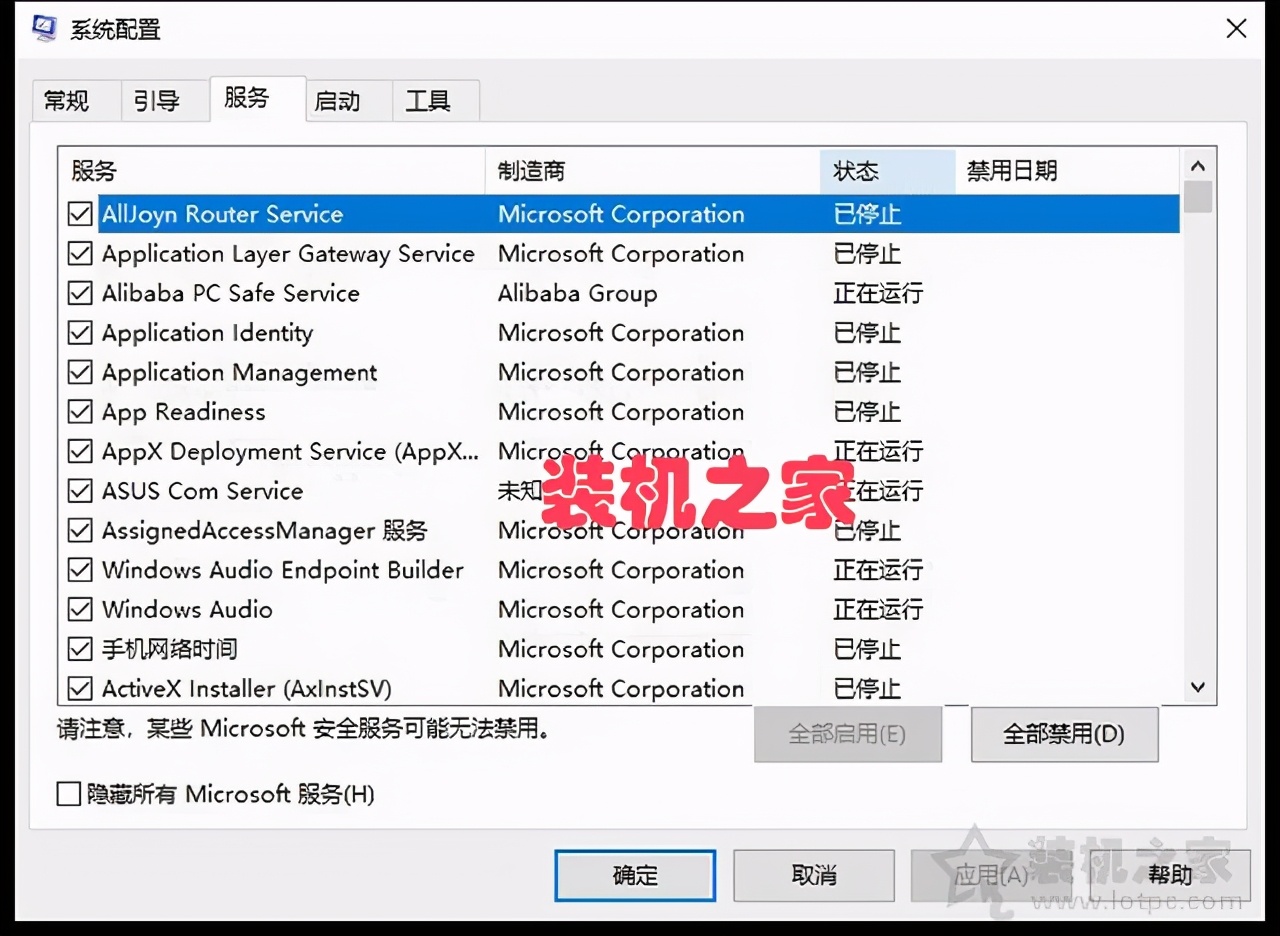Click the 帮助 button

pos(1171,875)
